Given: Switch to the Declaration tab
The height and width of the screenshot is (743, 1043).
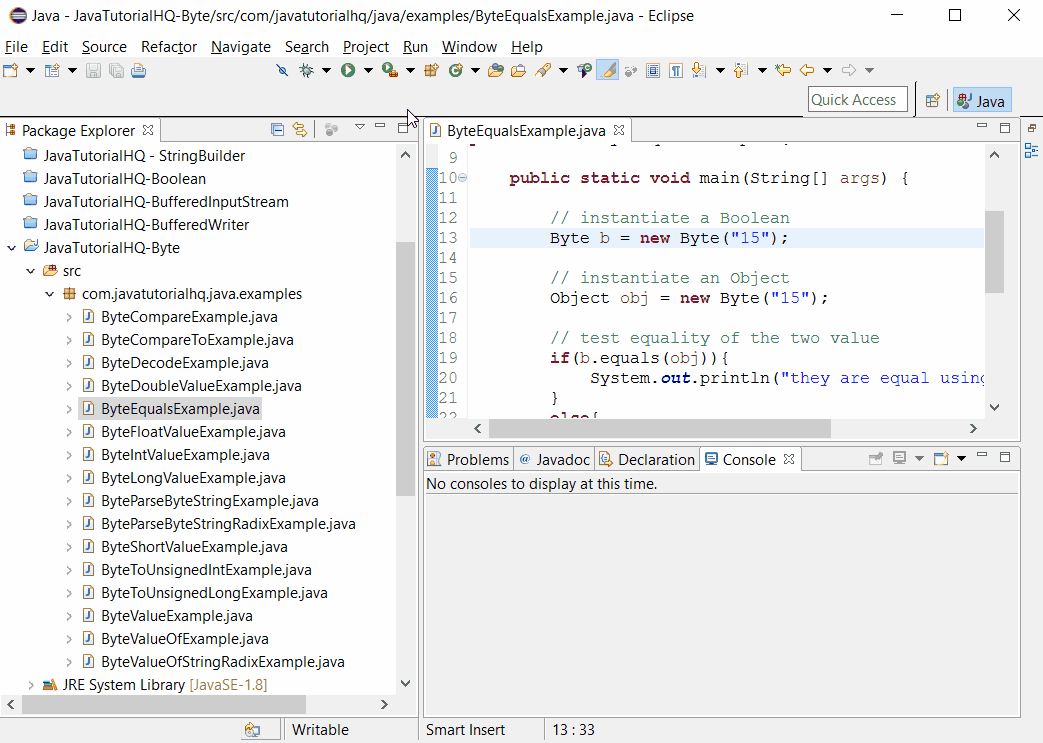Looking at the screenshot, I should tap(647, 460).
